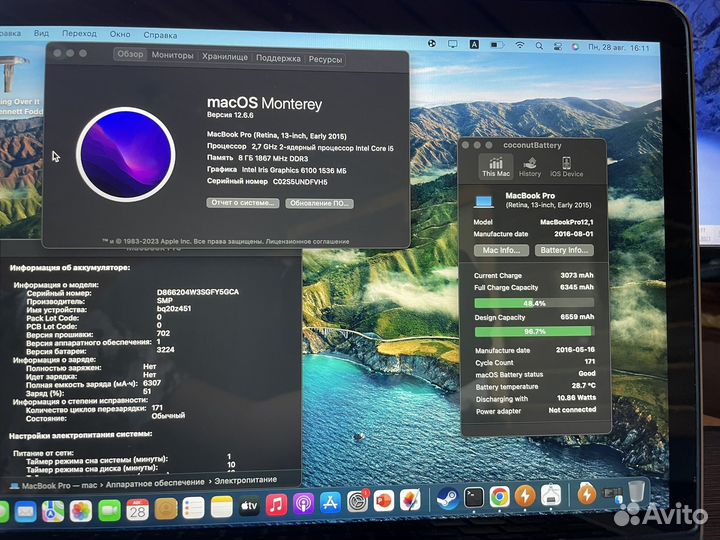The image size is (720, 540).
Task: Select Аппаратное обеспечение in the path bar
Action: [x=155, y=483]
